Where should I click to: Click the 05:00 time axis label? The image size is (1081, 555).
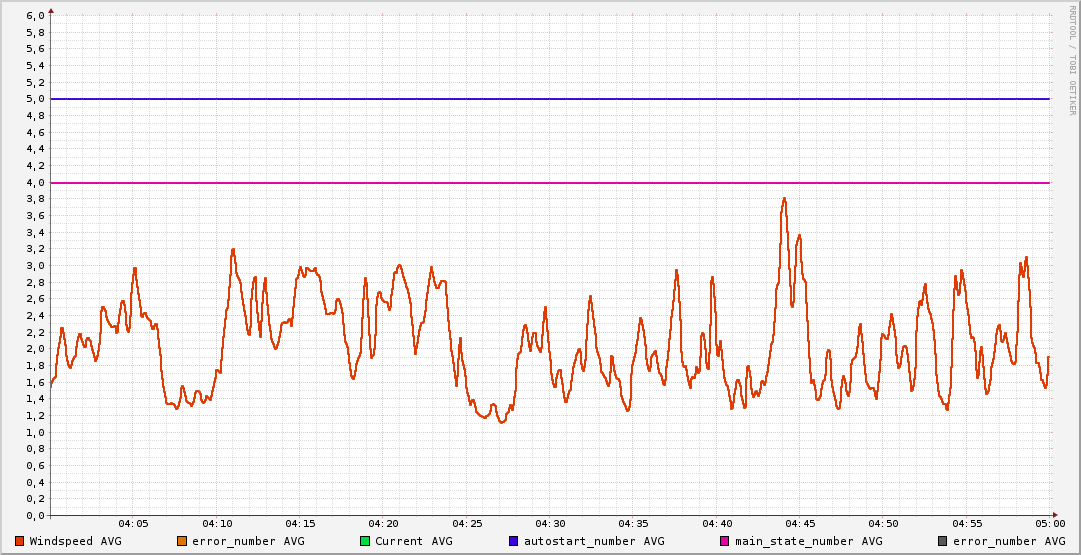point(1050,524)
